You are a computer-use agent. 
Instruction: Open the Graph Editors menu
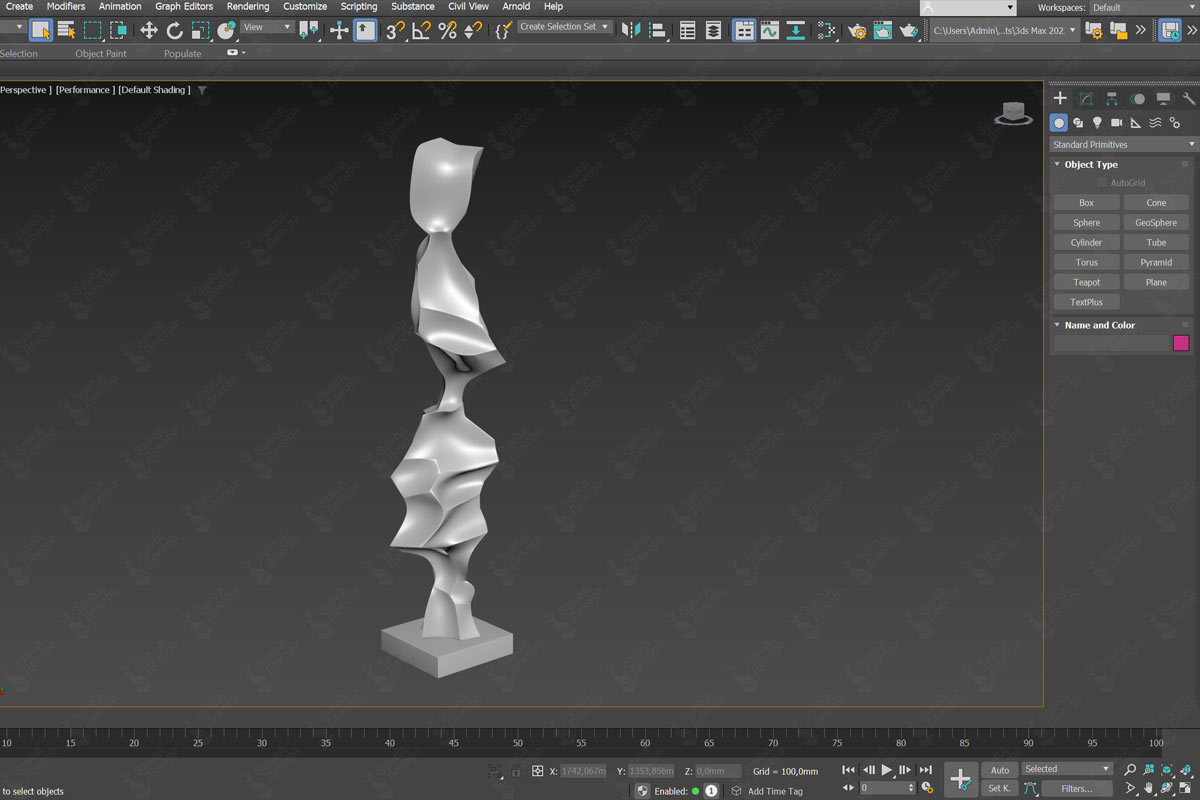point(184,6)
